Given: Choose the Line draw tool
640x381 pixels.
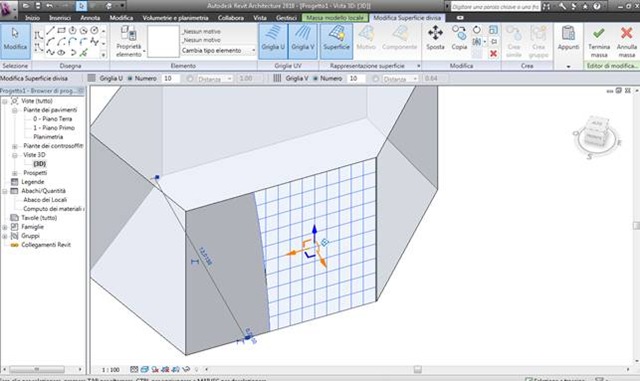Looking at the screenshot, I should click(x=50, y=31).
